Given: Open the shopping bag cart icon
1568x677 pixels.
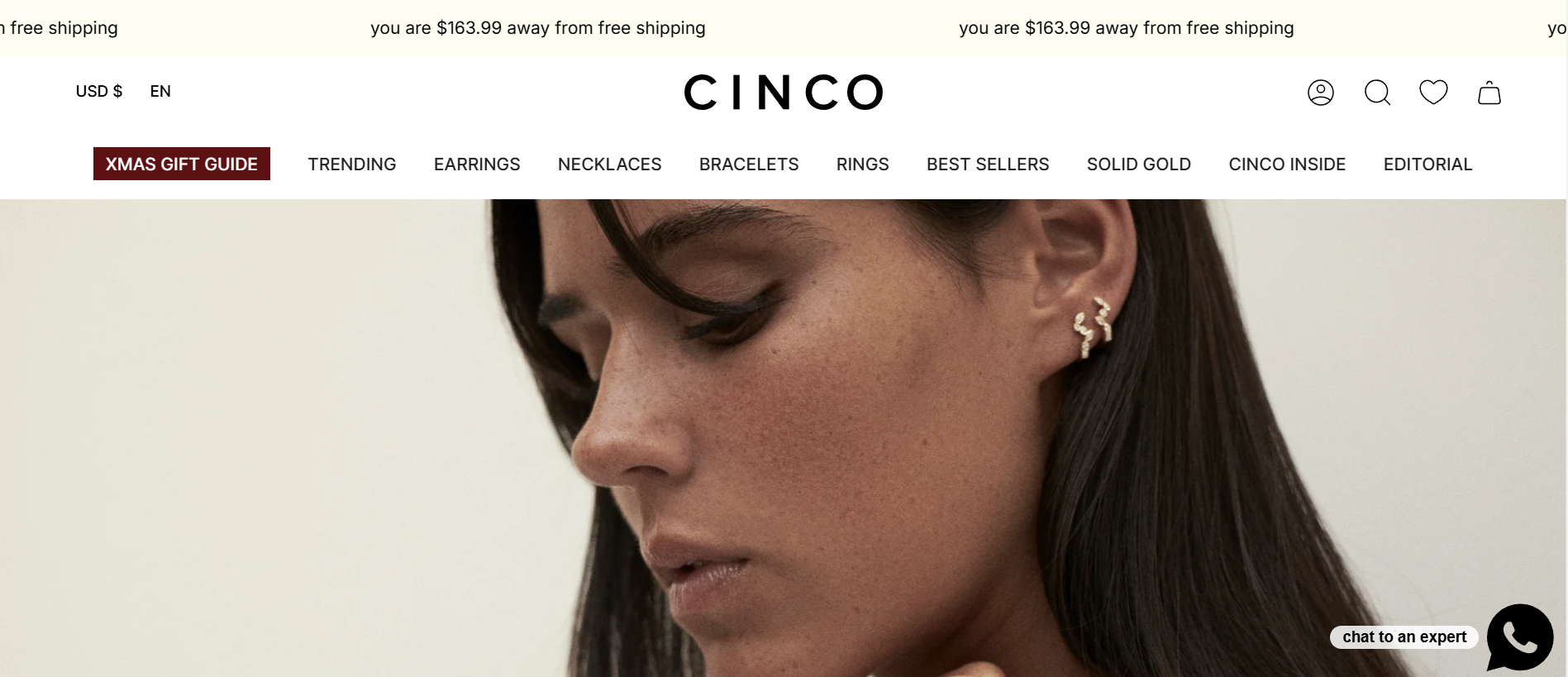Looking at the screenshot, I should (1489, 92).
